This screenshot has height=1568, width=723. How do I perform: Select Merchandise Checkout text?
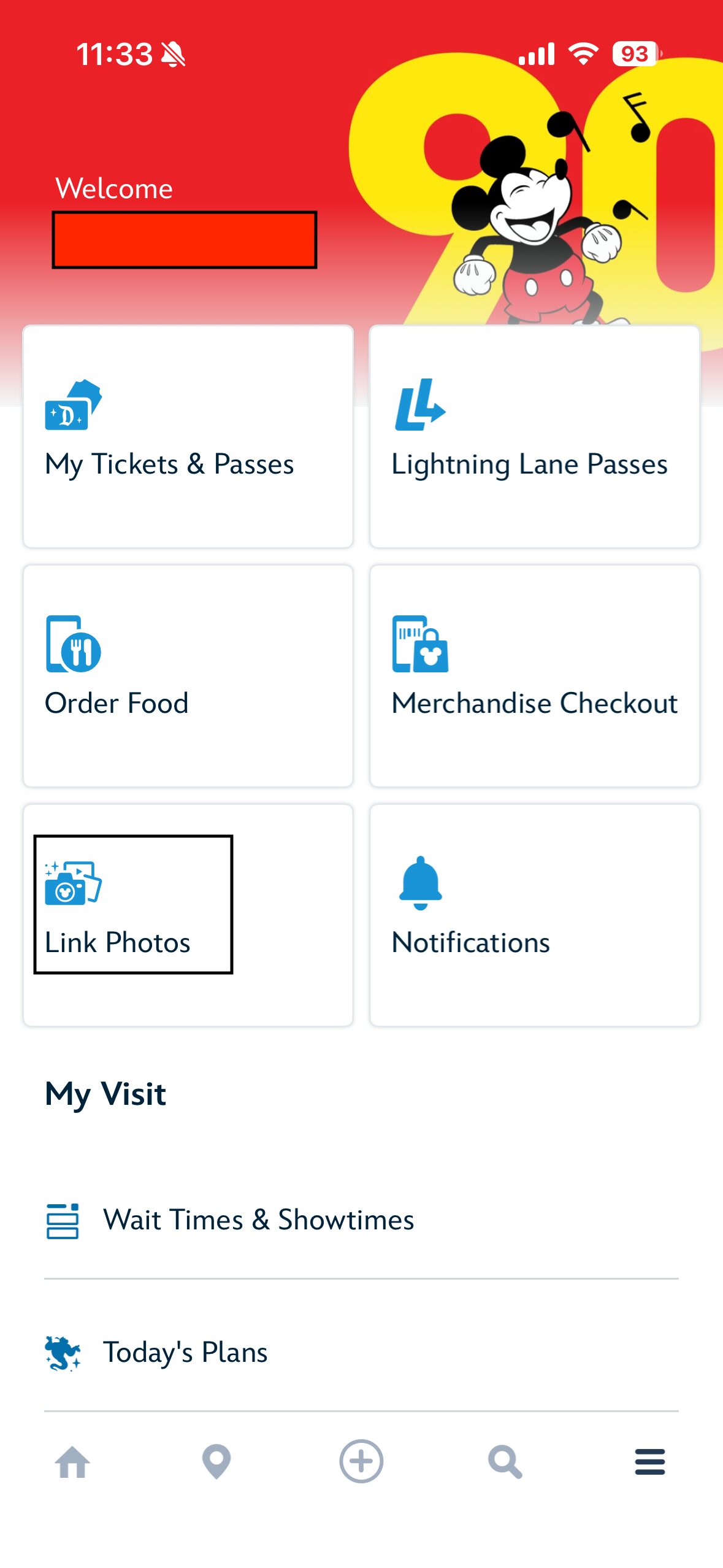click(x=534, y=704)
